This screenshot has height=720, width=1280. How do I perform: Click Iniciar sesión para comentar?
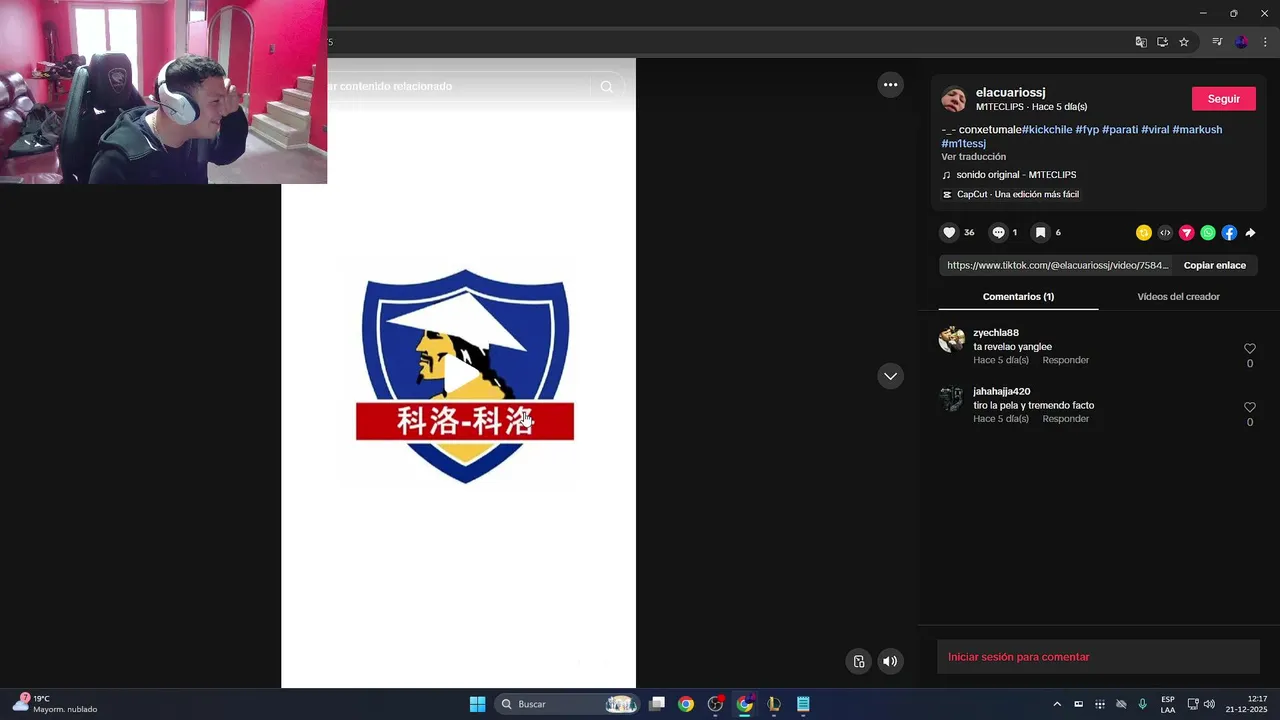(x=1018, y=657)
